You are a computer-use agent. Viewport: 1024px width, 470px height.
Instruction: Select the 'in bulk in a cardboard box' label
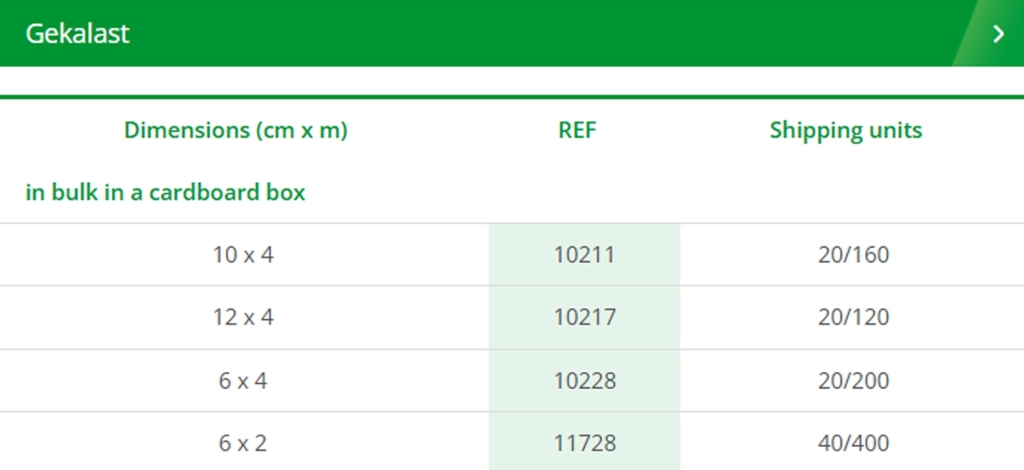(x=165, y=193)
